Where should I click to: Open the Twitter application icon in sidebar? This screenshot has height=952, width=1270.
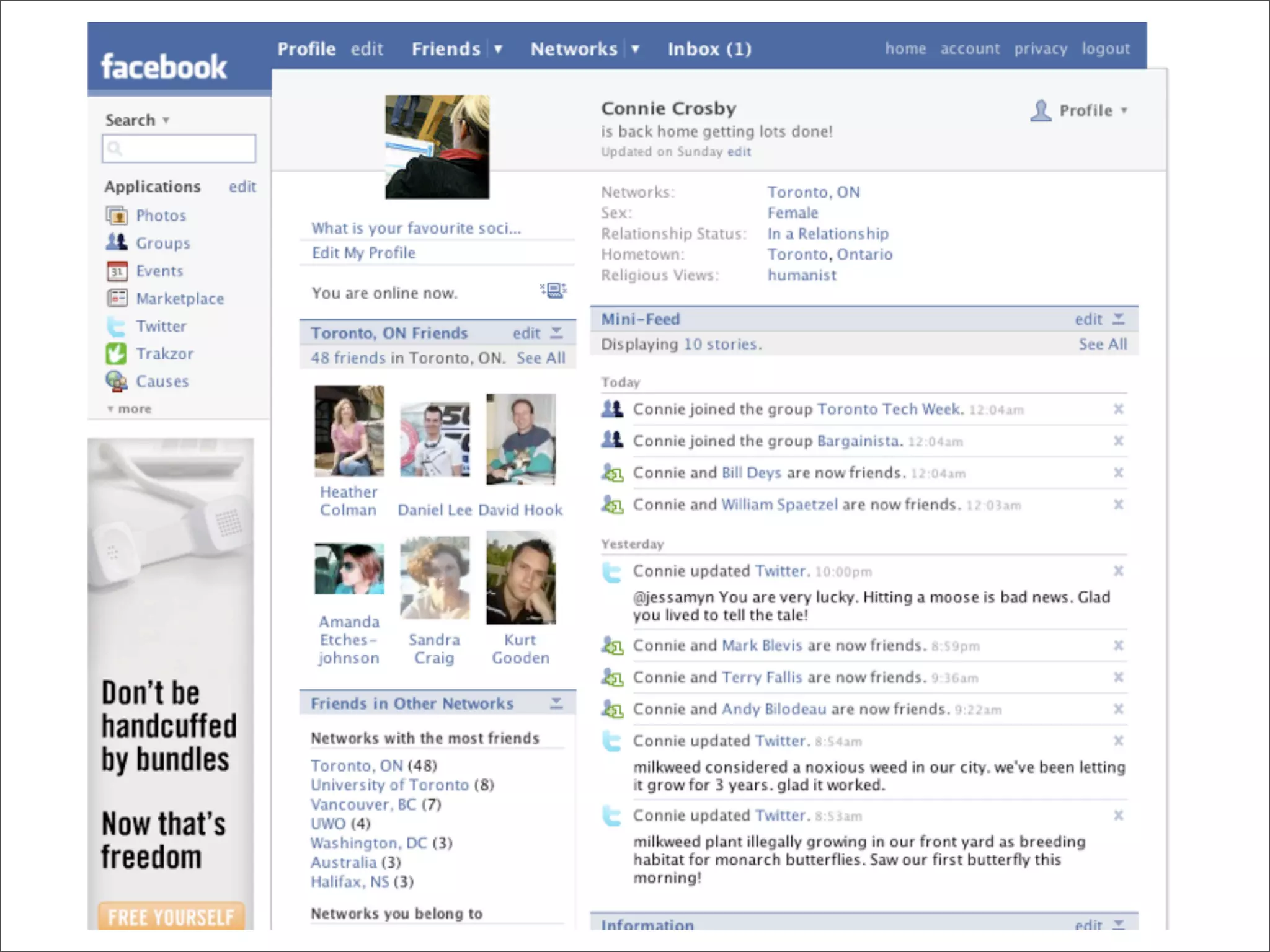tap(117, 326)
